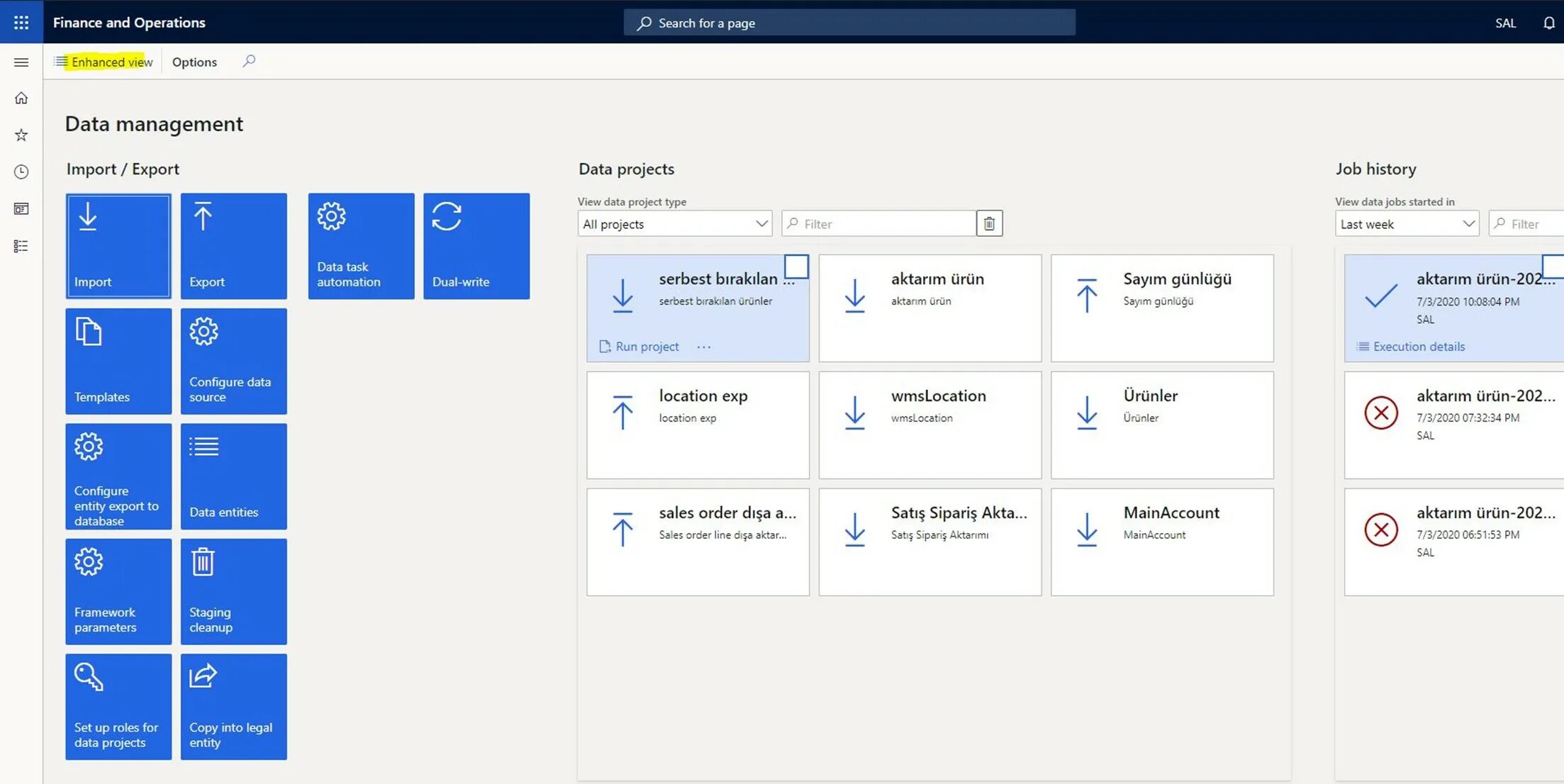Open the Staging cleanup tile
Screen dimensions: 1564x784
pyautogui.click(x=234, y=592)
